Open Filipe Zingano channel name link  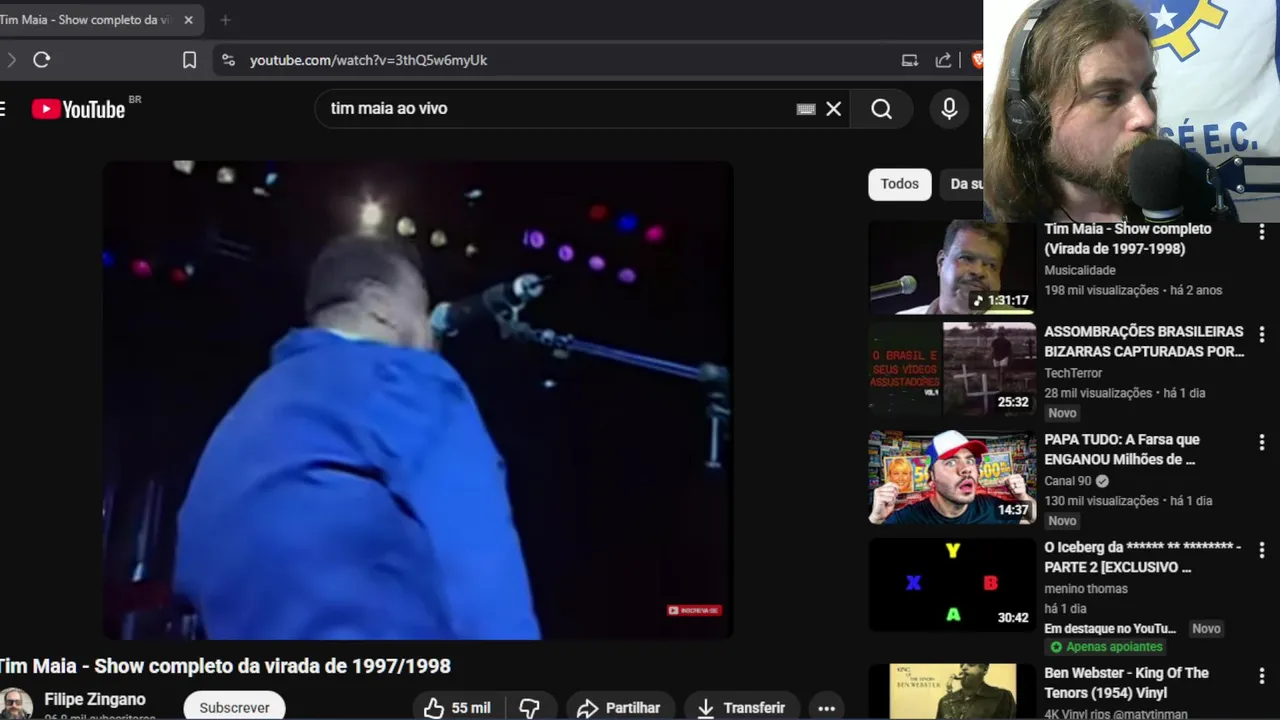(x=95, y=699)
